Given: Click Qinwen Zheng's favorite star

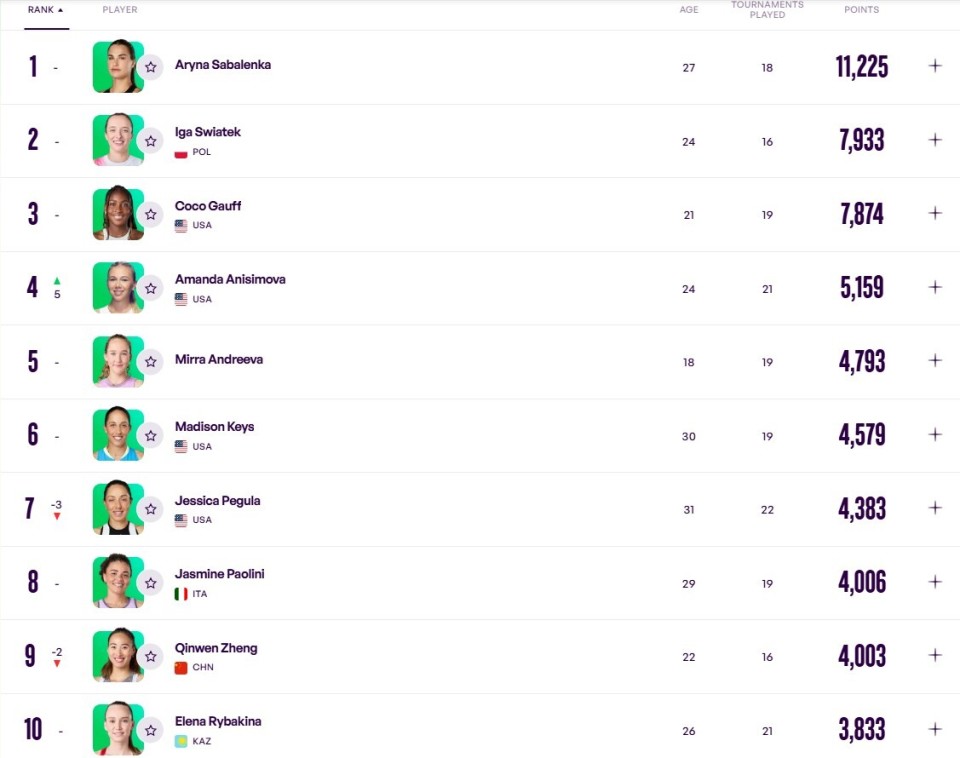Looking at the screenshot, I should [150, 656].
